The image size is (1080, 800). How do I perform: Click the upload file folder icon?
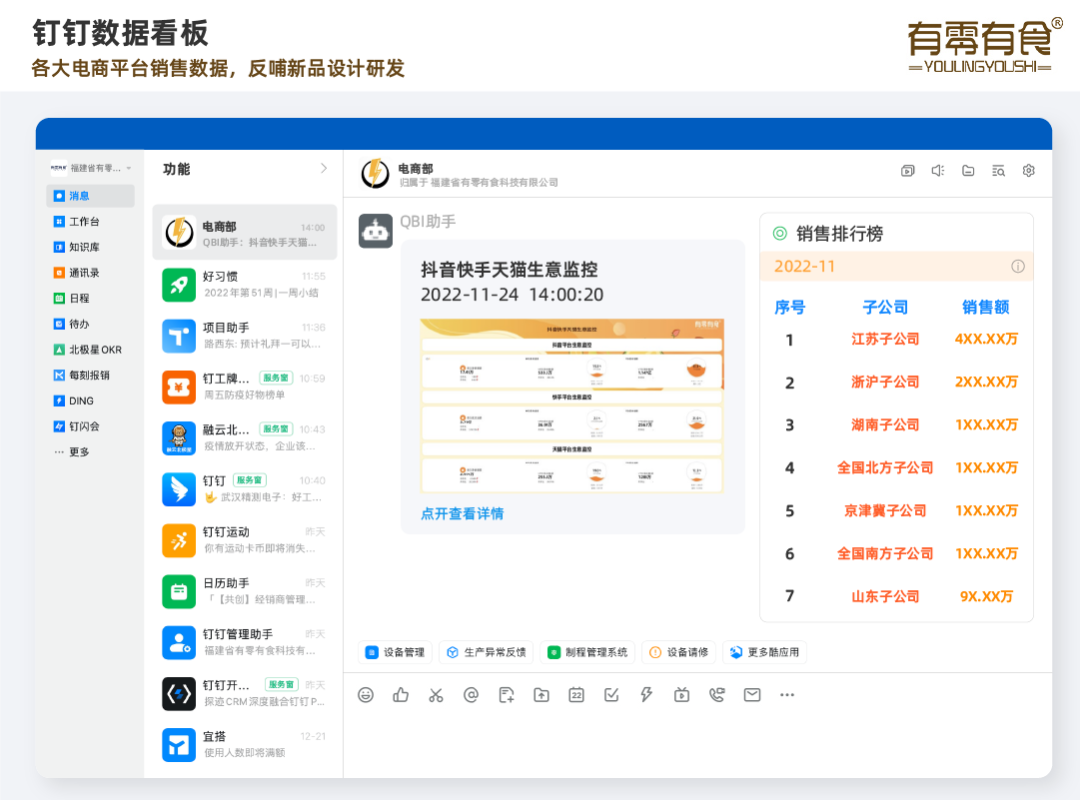[541, 695]
